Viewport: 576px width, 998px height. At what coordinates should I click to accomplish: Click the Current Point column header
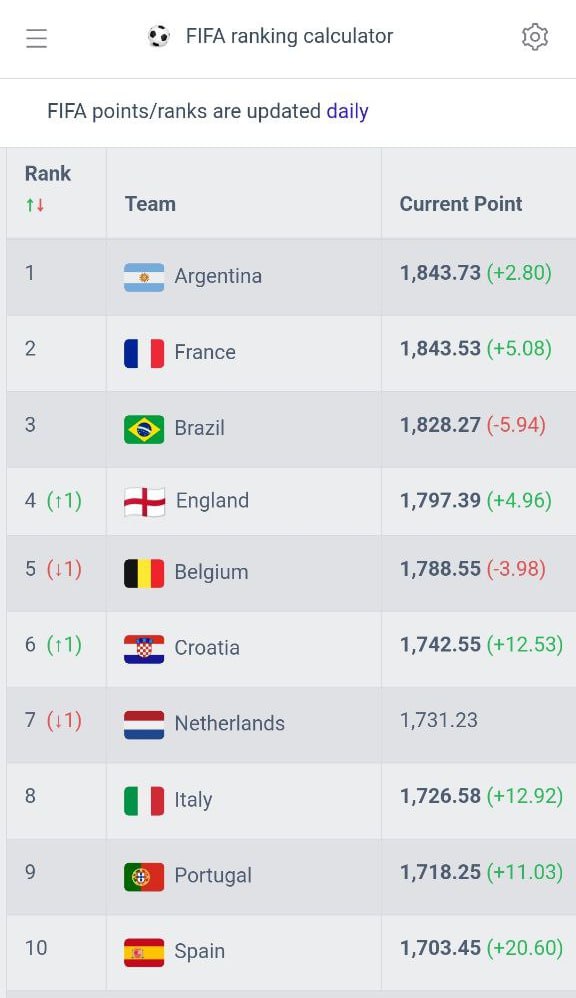tap(461, 204)
